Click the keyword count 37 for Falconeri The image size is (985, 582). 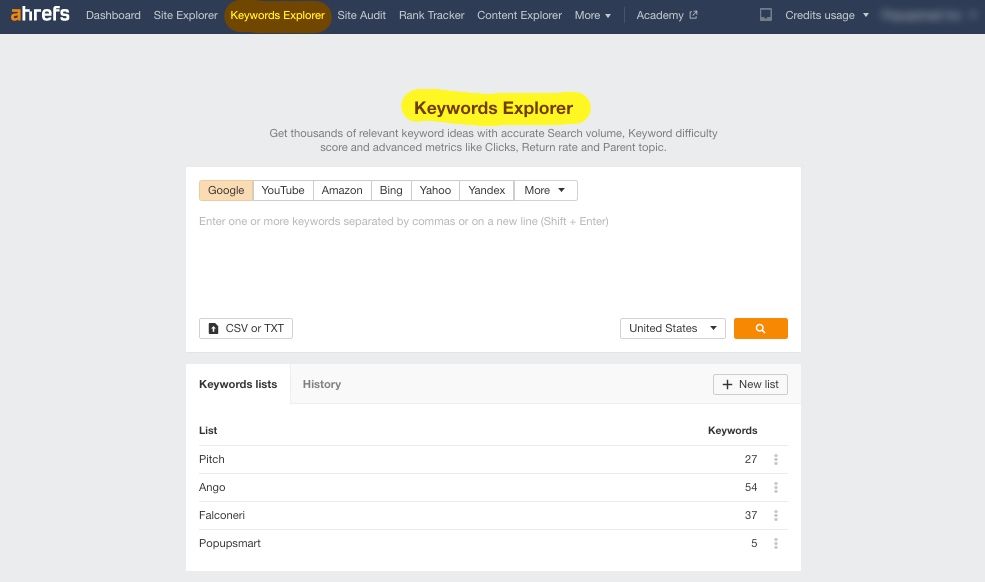(x=751, y=515)
